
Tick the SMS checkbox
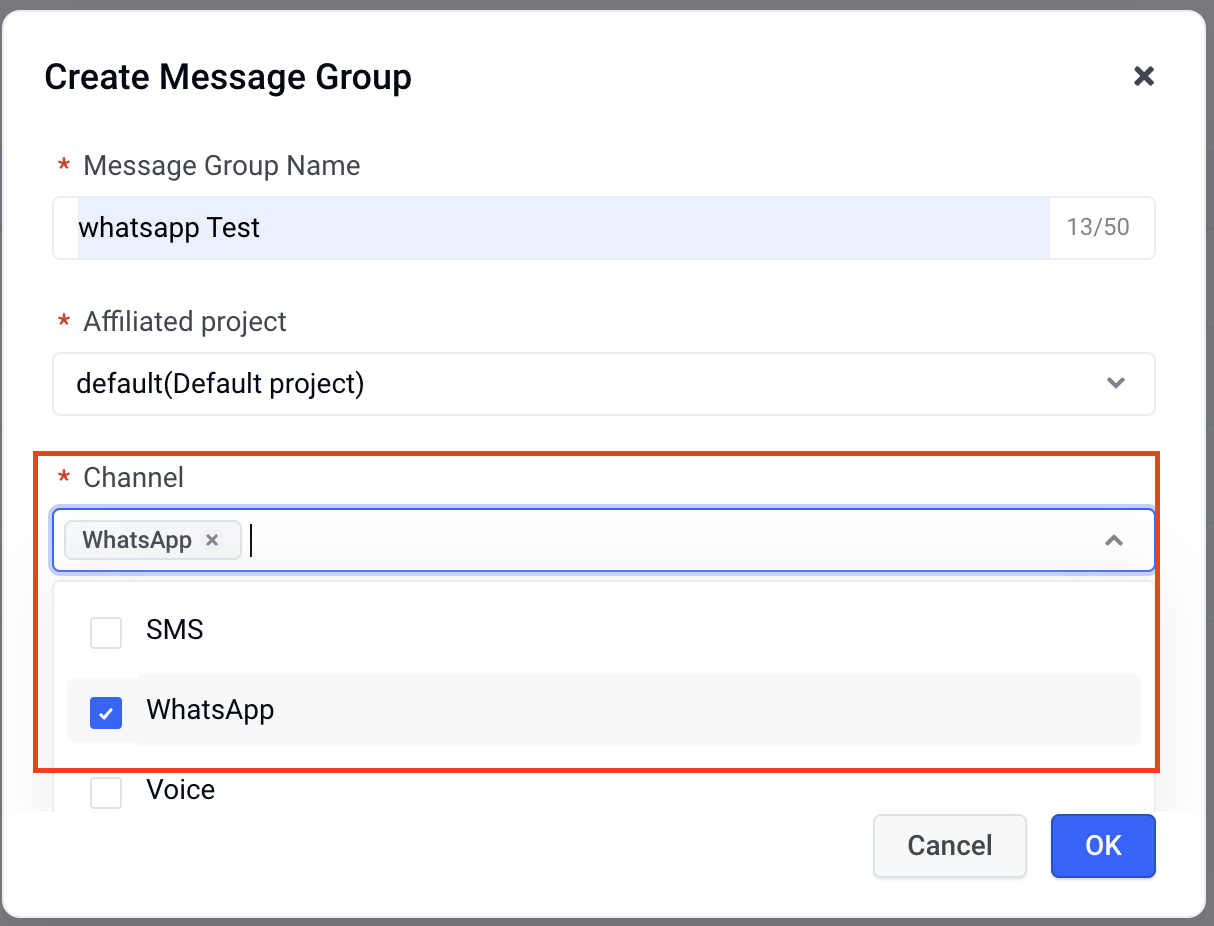click(106, 632)
